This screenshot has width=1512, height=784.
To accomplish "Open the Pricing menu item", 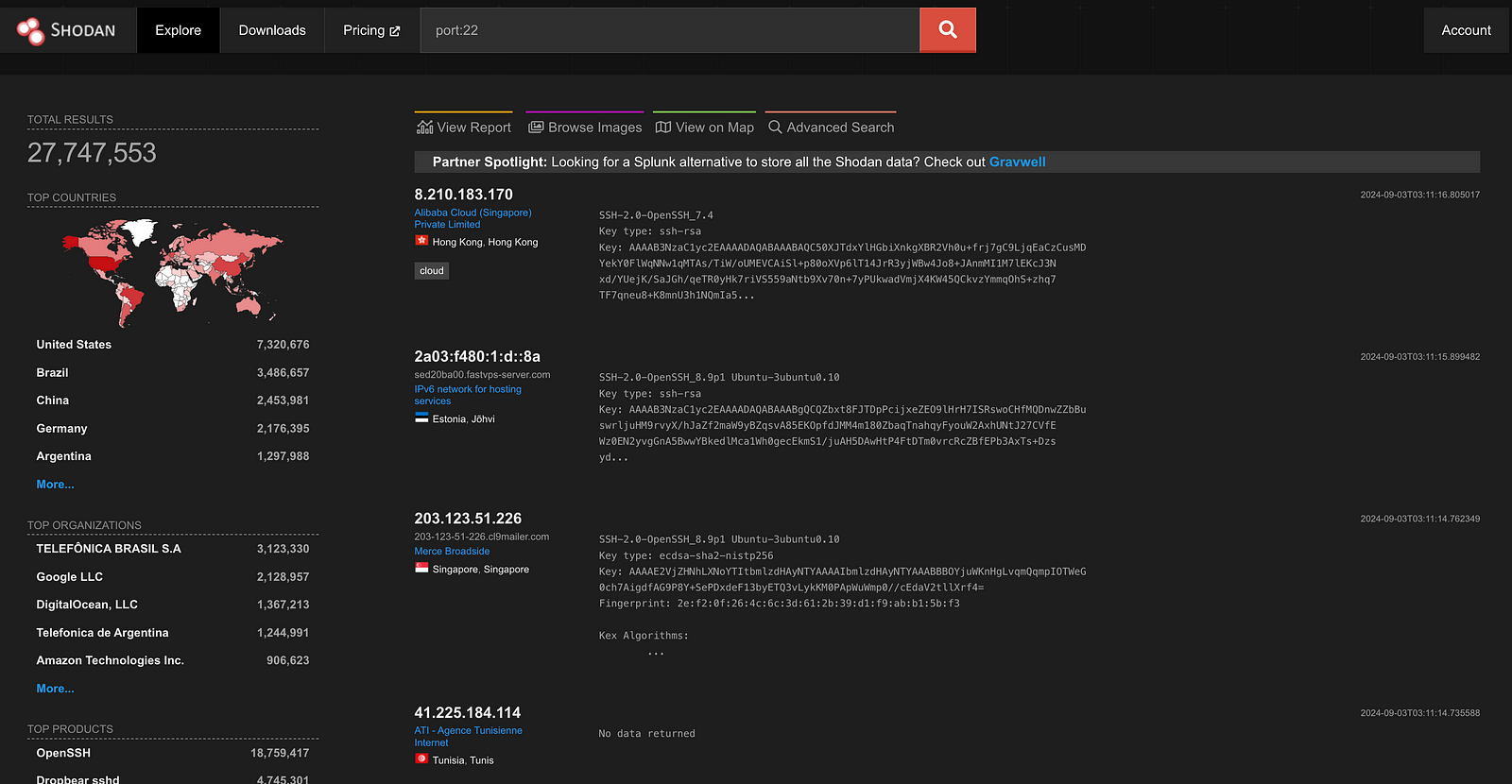I will pos(371,30).
